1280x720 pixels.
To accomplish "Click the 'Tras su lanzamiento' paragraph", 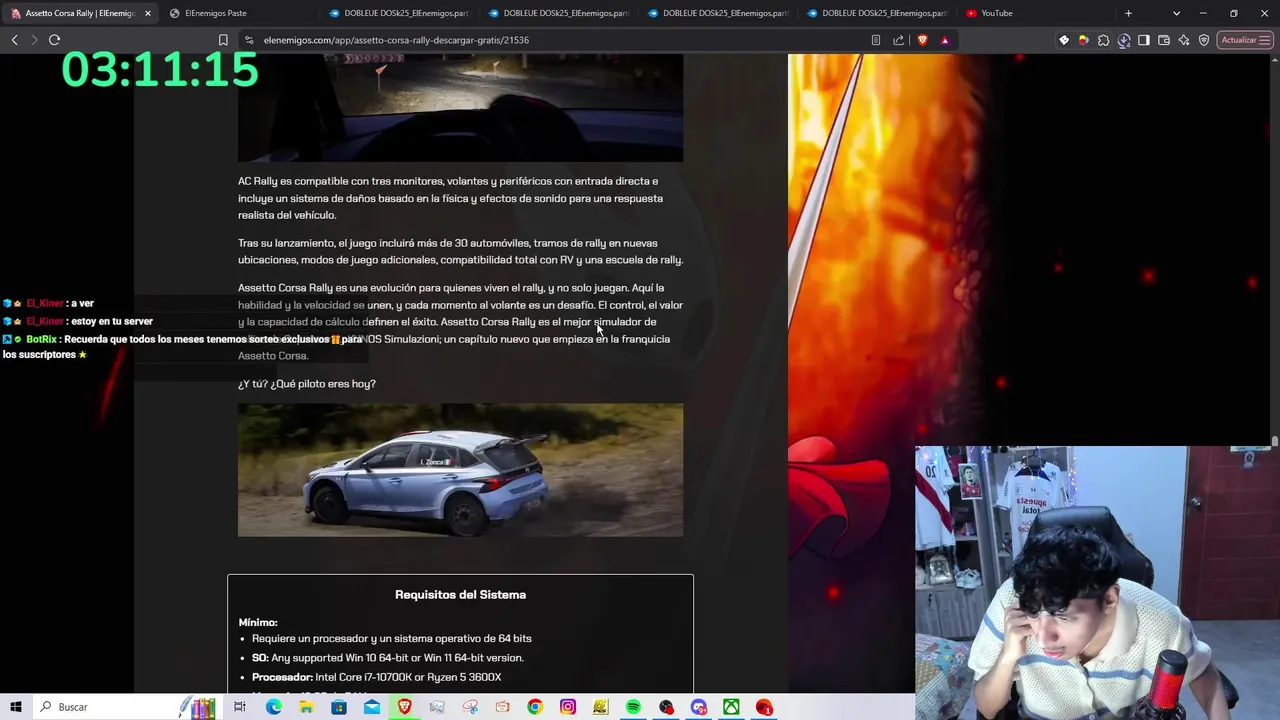I will [460, 251].
